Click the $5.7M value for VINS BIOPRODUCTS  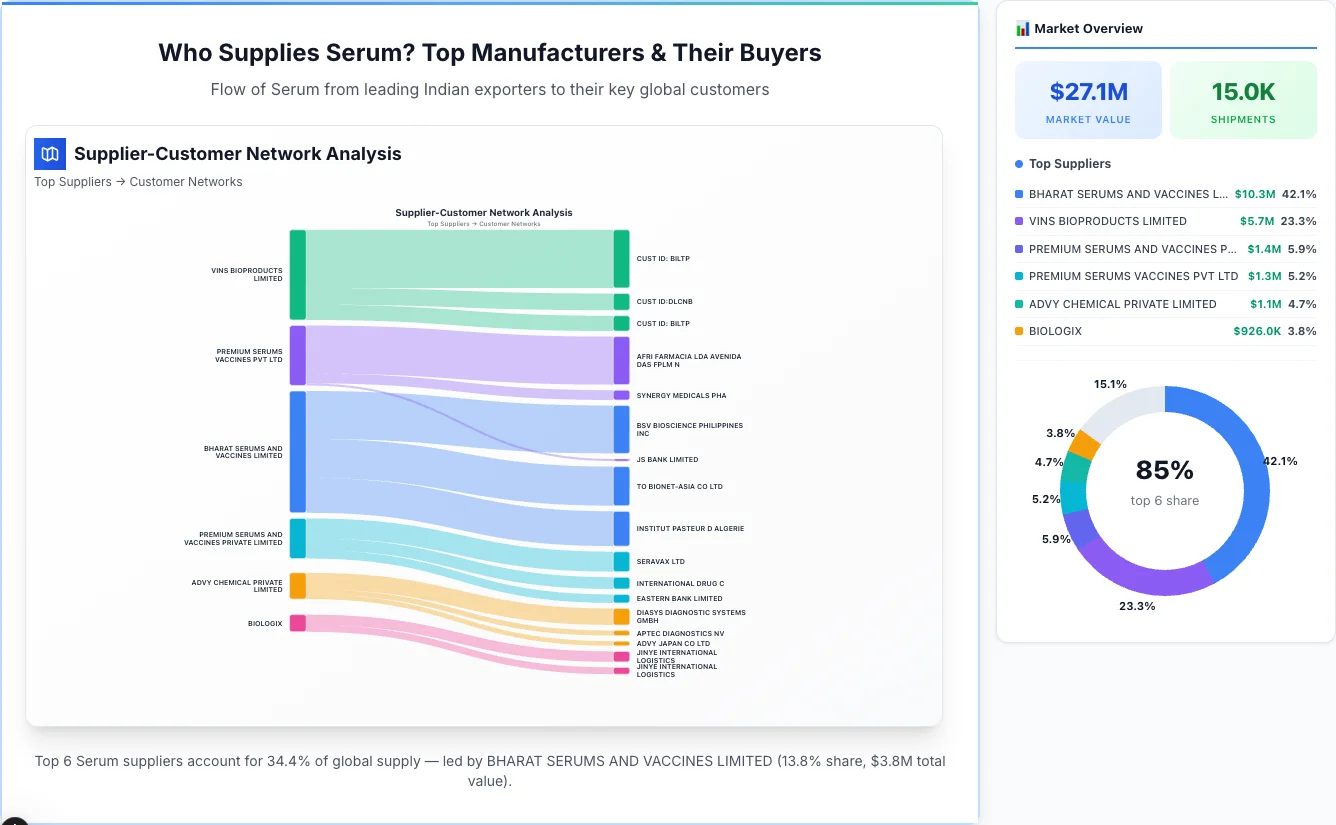(x=1258, y=221)
